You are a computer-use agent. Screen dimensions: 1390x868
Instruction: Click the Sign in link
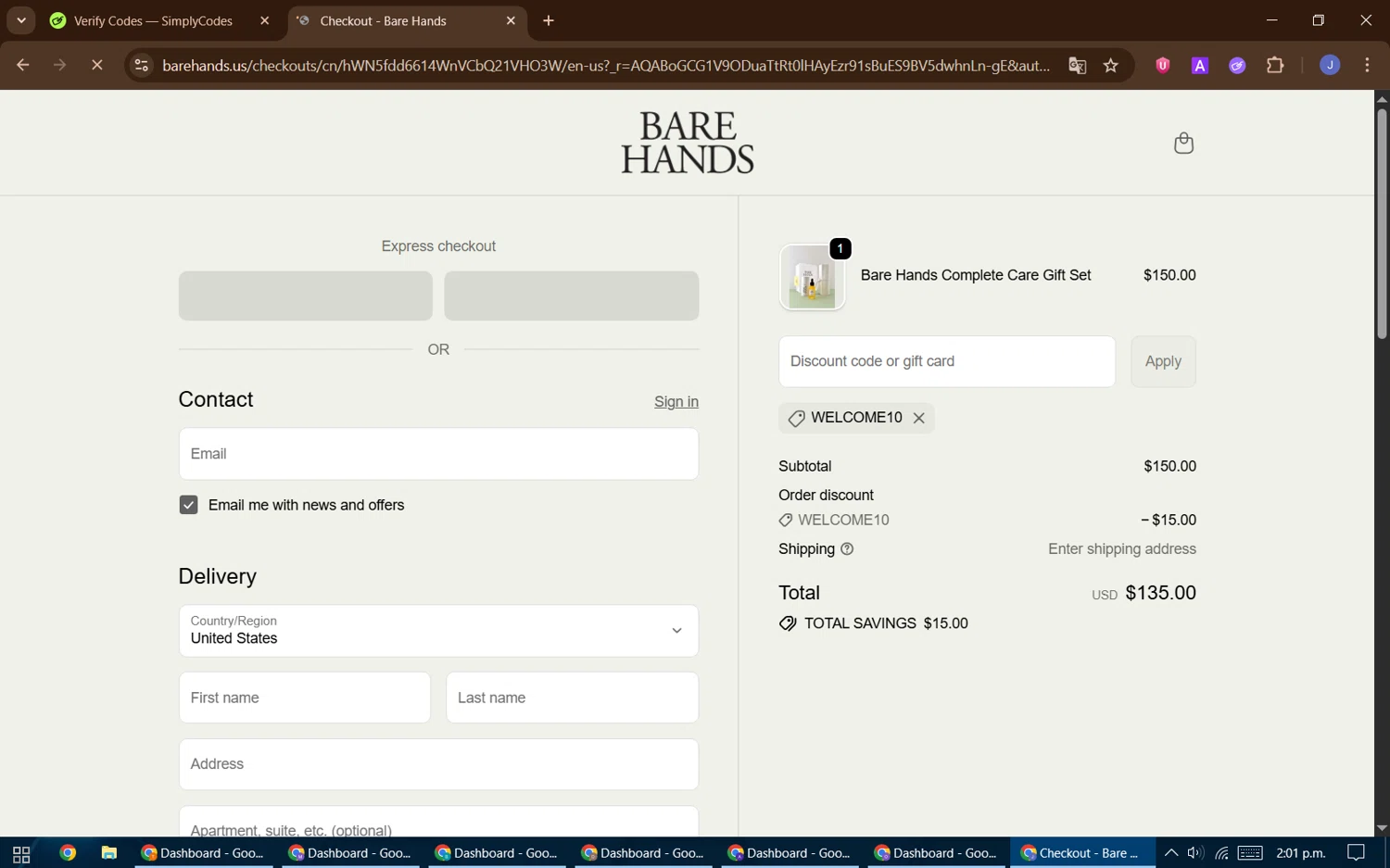point(676,402)
